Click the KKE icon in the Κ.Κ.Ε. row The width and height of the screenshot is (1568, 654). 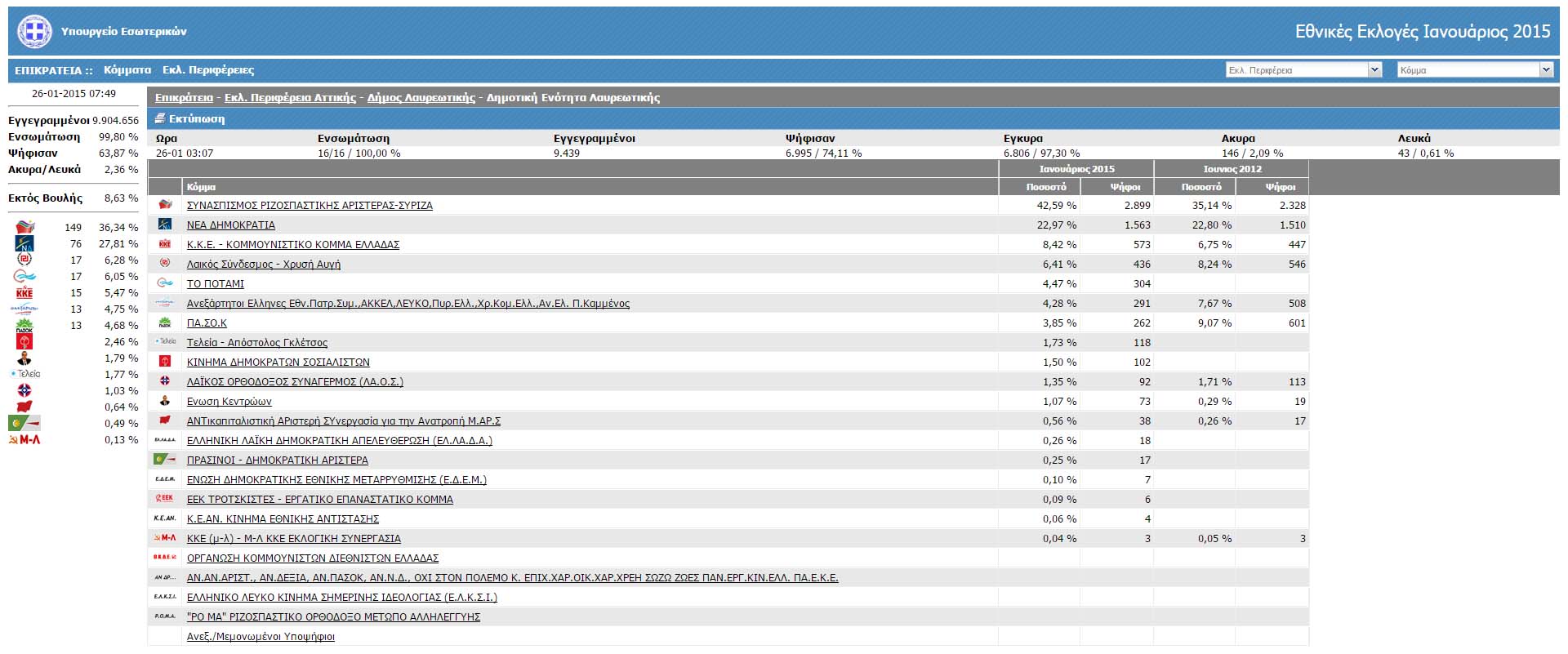coord(165,244)
